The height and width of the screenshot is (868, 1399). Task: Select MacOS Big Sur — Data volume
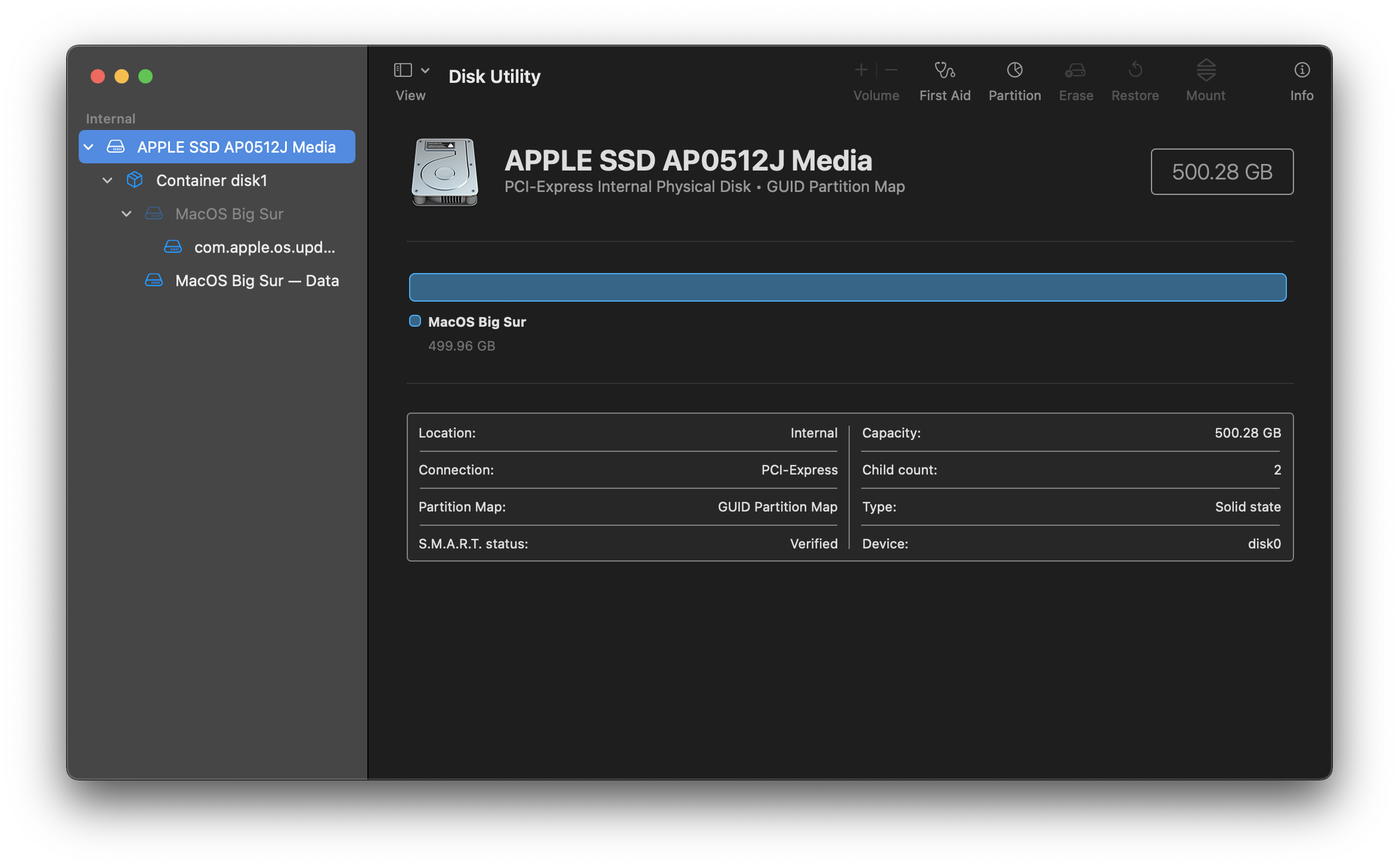[256, 280]
